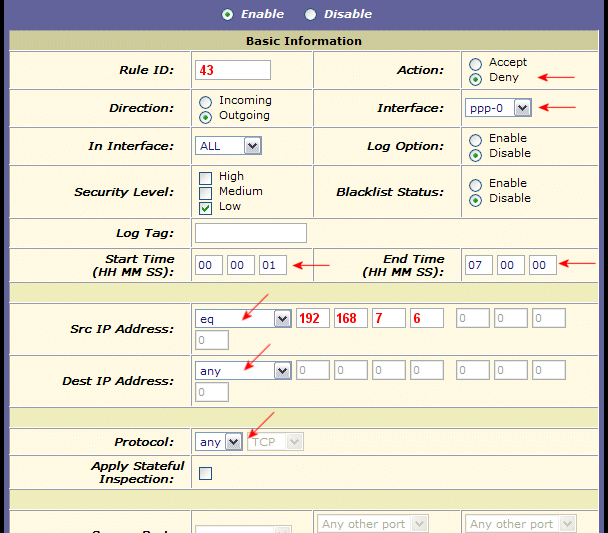Choose the Deny action option
Screen dimensions: 608x533
pos(475,78)
